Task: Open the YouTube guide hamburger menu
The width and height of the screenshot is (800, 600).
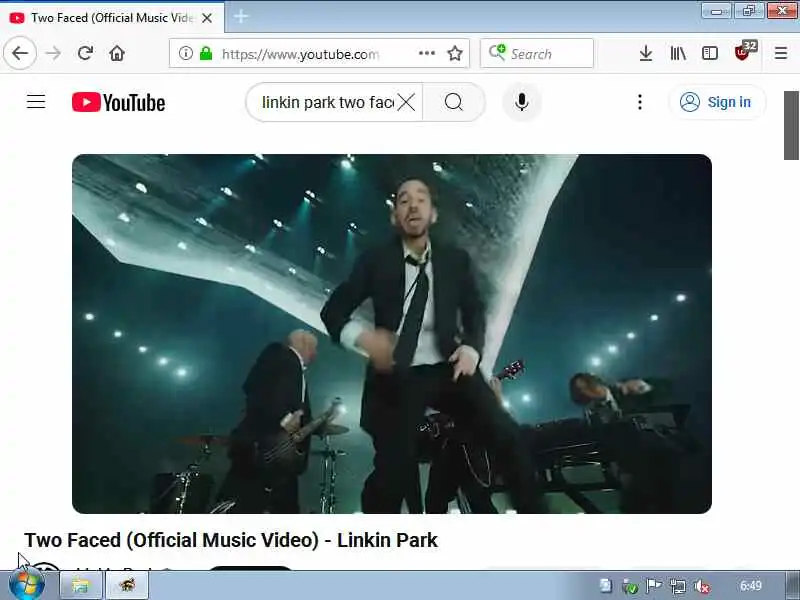Action: [x=36, y=102]
